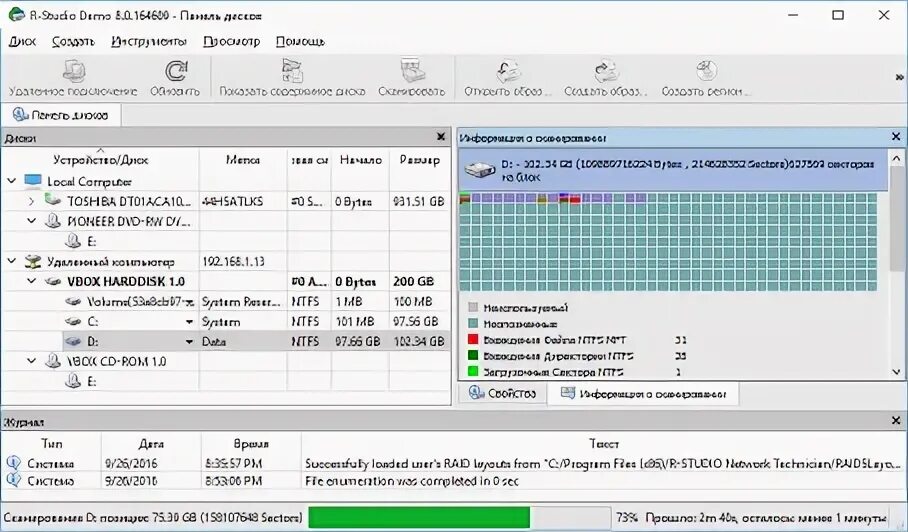Click the Show Disk Contents toolbar icon
The image size is (908, 532).
(x=292, y=71)
